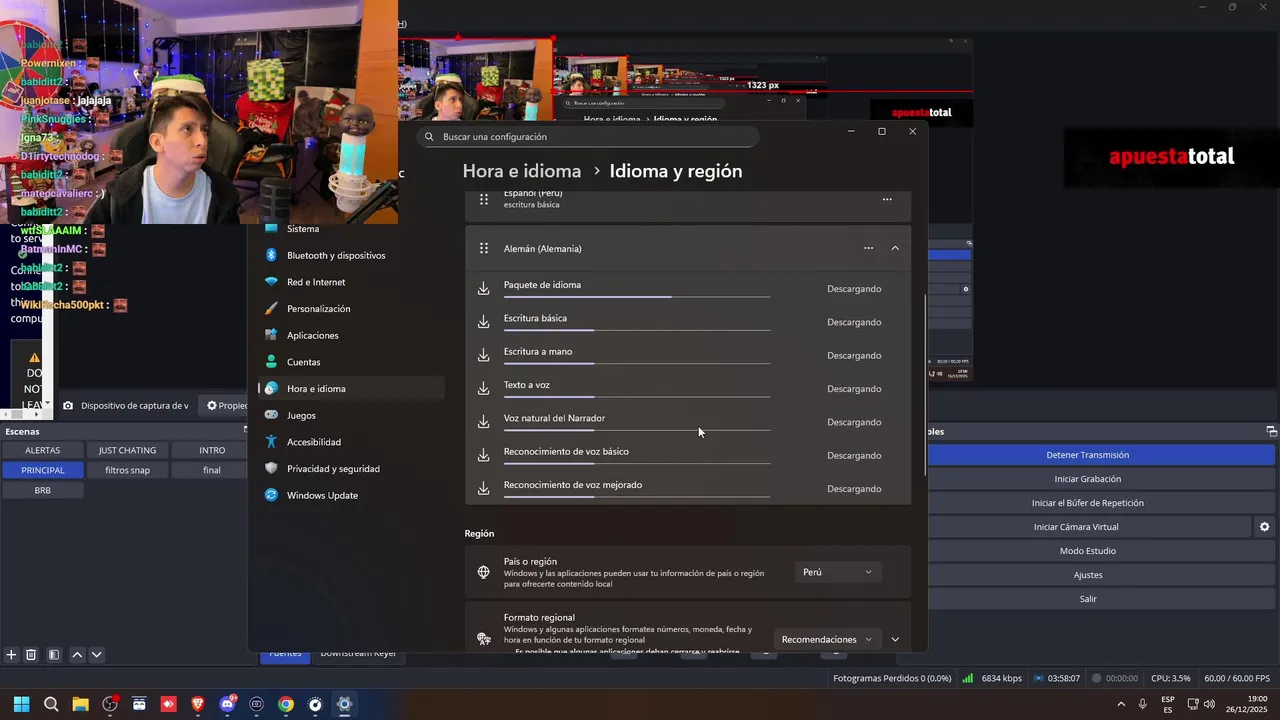Click download icon next to Reconocimiento de voz básico
The width and height of the screenshot is (1280, 720).
pyautogui.click(x=483, y=455)
